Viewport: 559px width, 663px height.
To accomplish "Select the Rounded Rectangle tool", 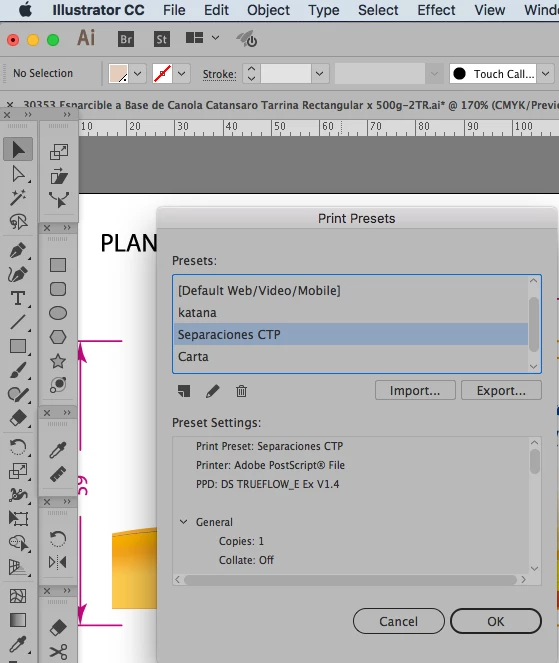I will [x=58, y=289].
